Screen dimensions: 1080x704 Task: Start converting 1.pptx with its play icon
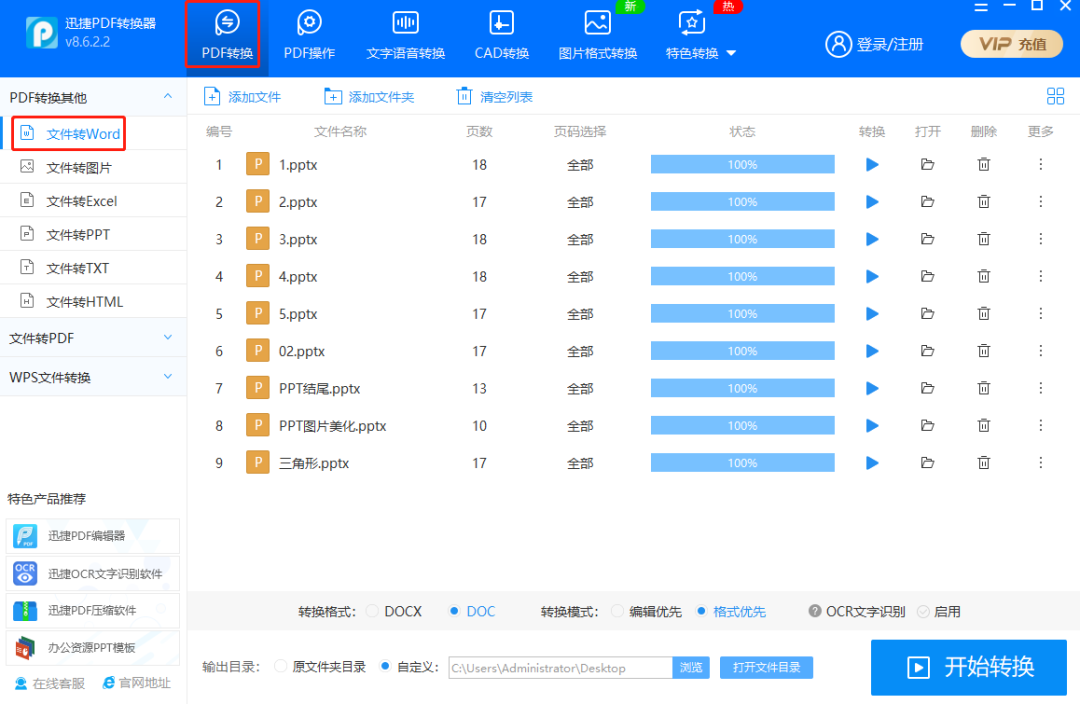[x=871, y=164]
